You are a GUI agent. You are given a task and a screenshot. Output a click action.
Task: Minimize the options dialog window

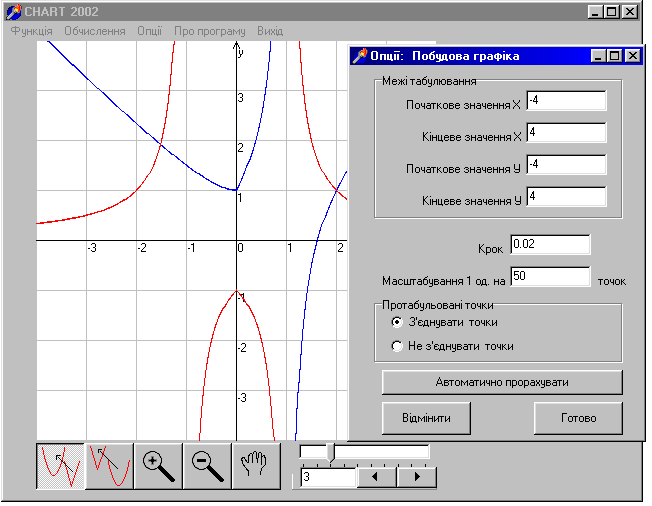598,56
